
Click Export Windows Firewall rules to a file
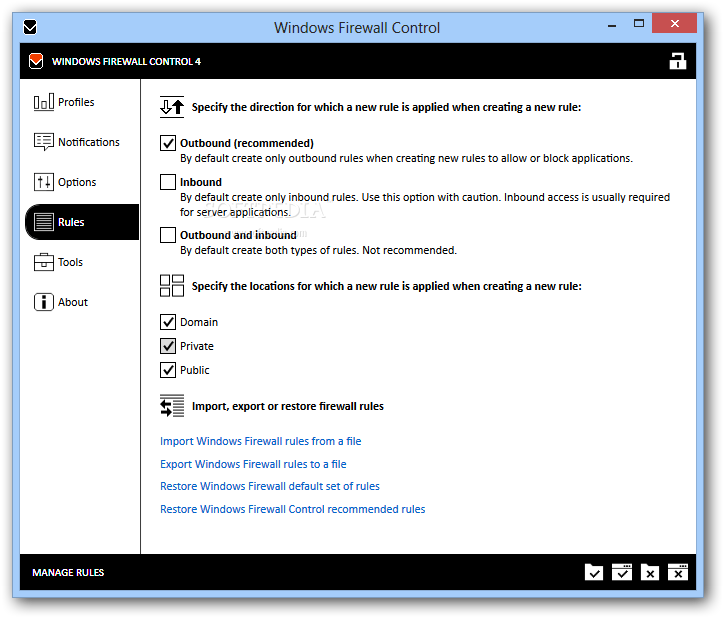point(253,464)
